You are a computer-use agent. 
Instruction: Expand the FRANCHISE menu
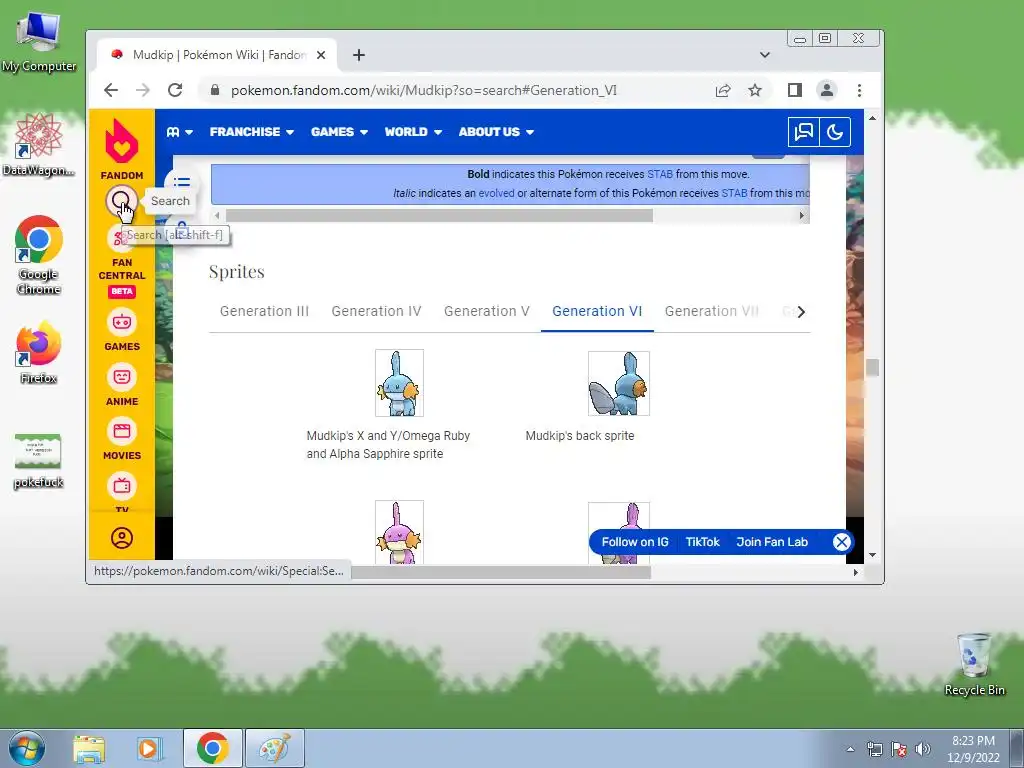click(252, 132)
